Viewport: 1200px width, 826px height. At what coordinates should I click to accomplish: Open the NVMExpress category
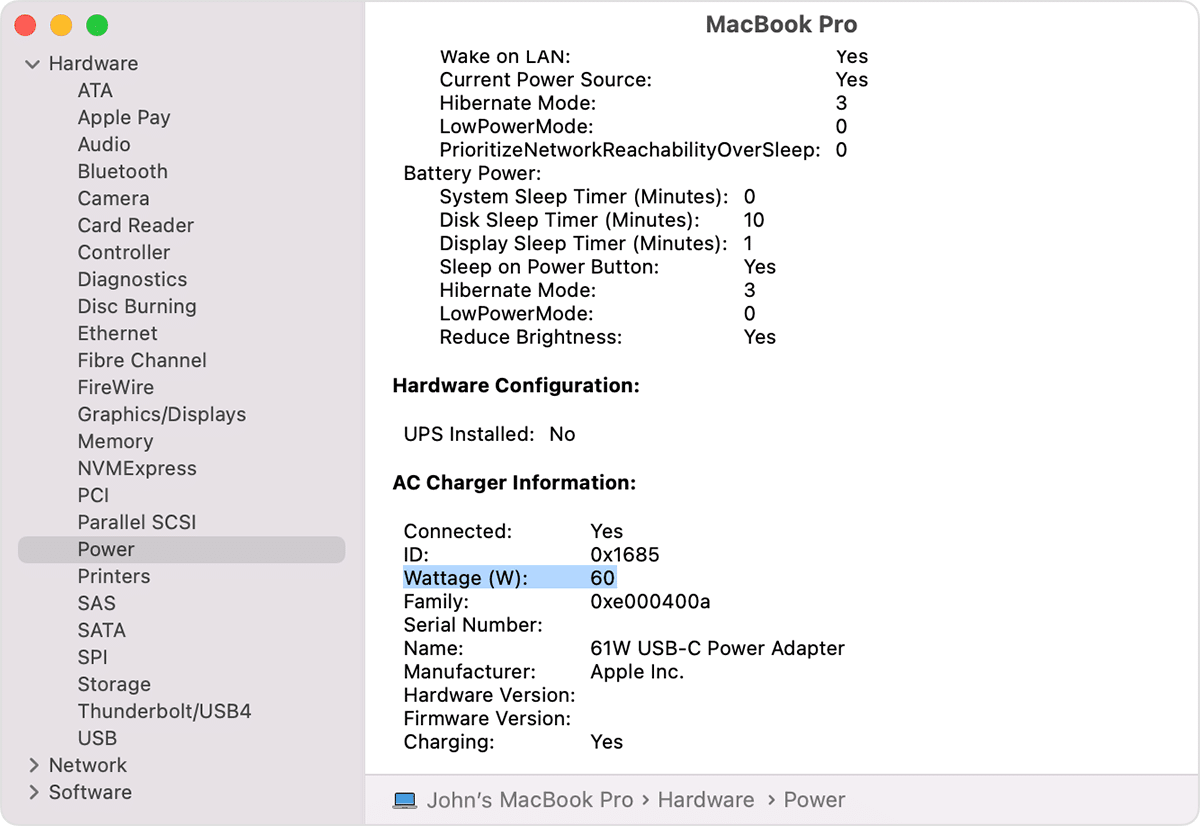pyautogui.click(x=137, y=469)
